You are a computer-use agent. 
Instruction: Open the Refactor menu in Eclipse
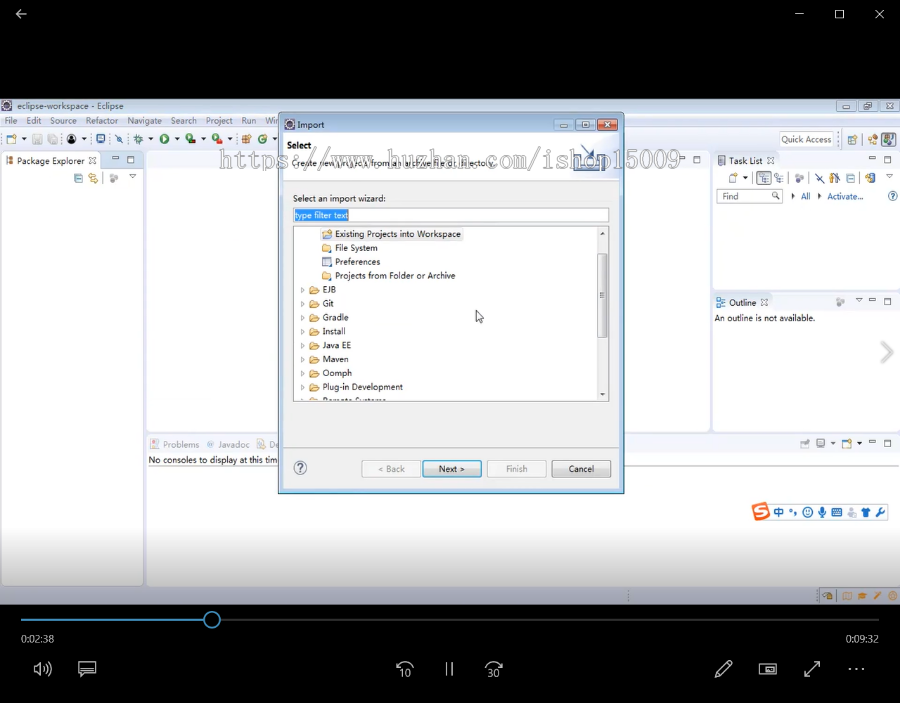point(101,121)
